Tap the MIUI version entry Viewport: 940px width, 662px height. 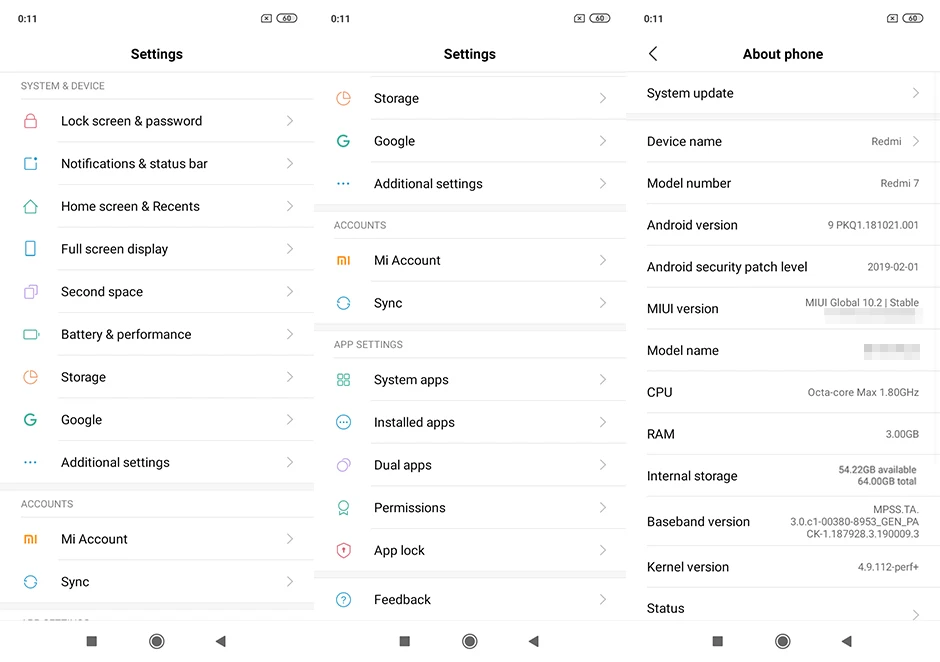pos(782,309)
